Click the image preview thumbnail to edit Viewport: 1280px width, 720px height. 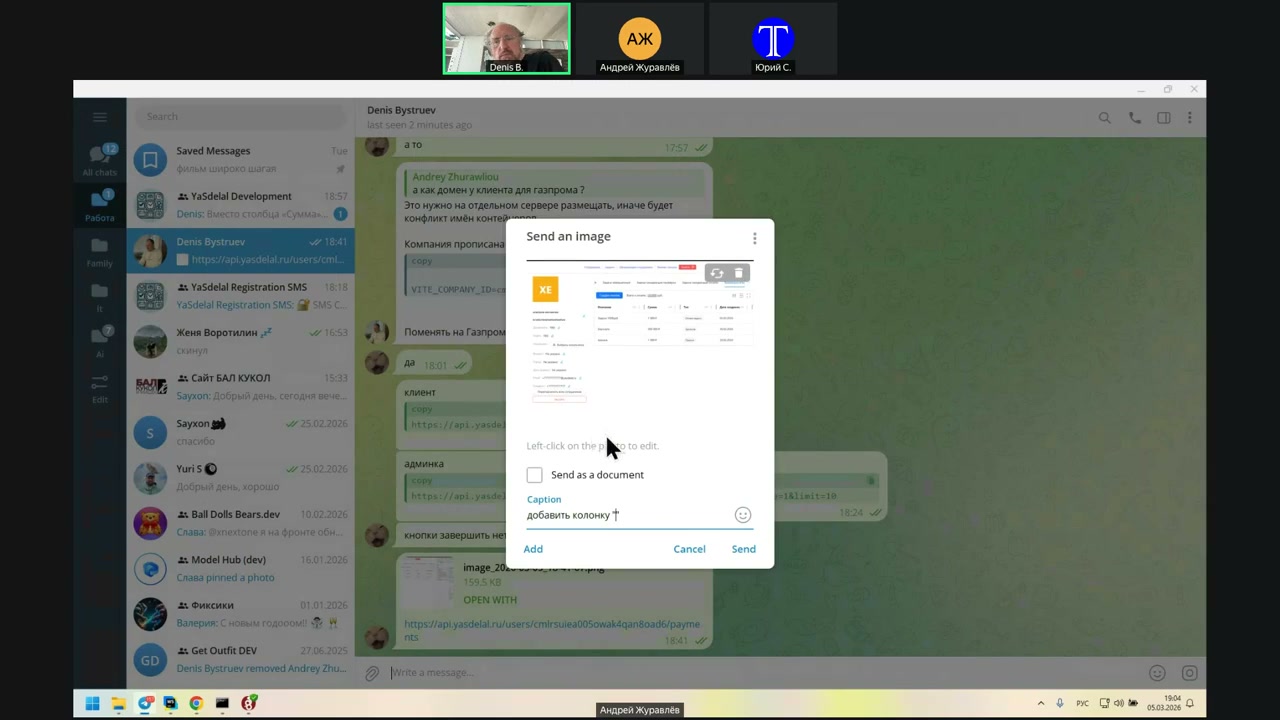pyautogui.click(x=640, y=340)
